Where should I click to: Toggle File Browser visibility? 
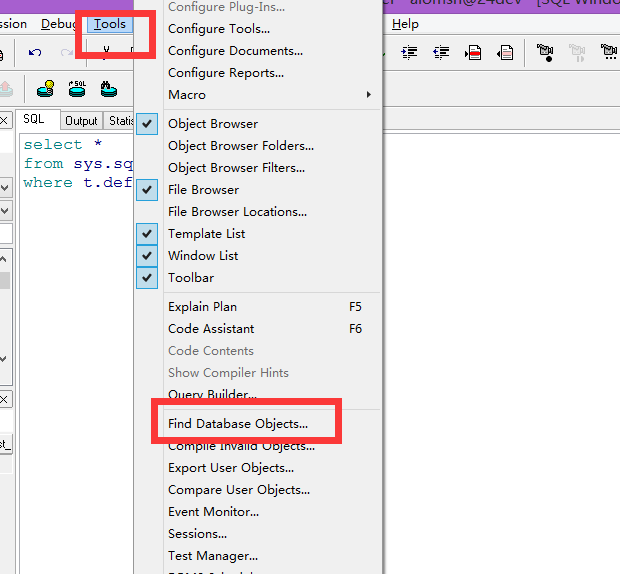[x=203, y=190]
